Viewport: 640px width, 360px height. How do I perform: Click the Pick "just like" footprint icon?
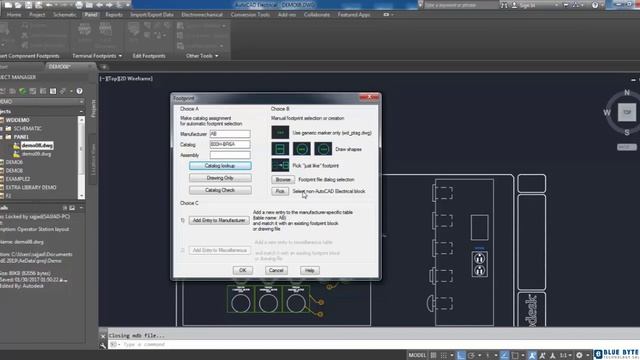point(280,165)
